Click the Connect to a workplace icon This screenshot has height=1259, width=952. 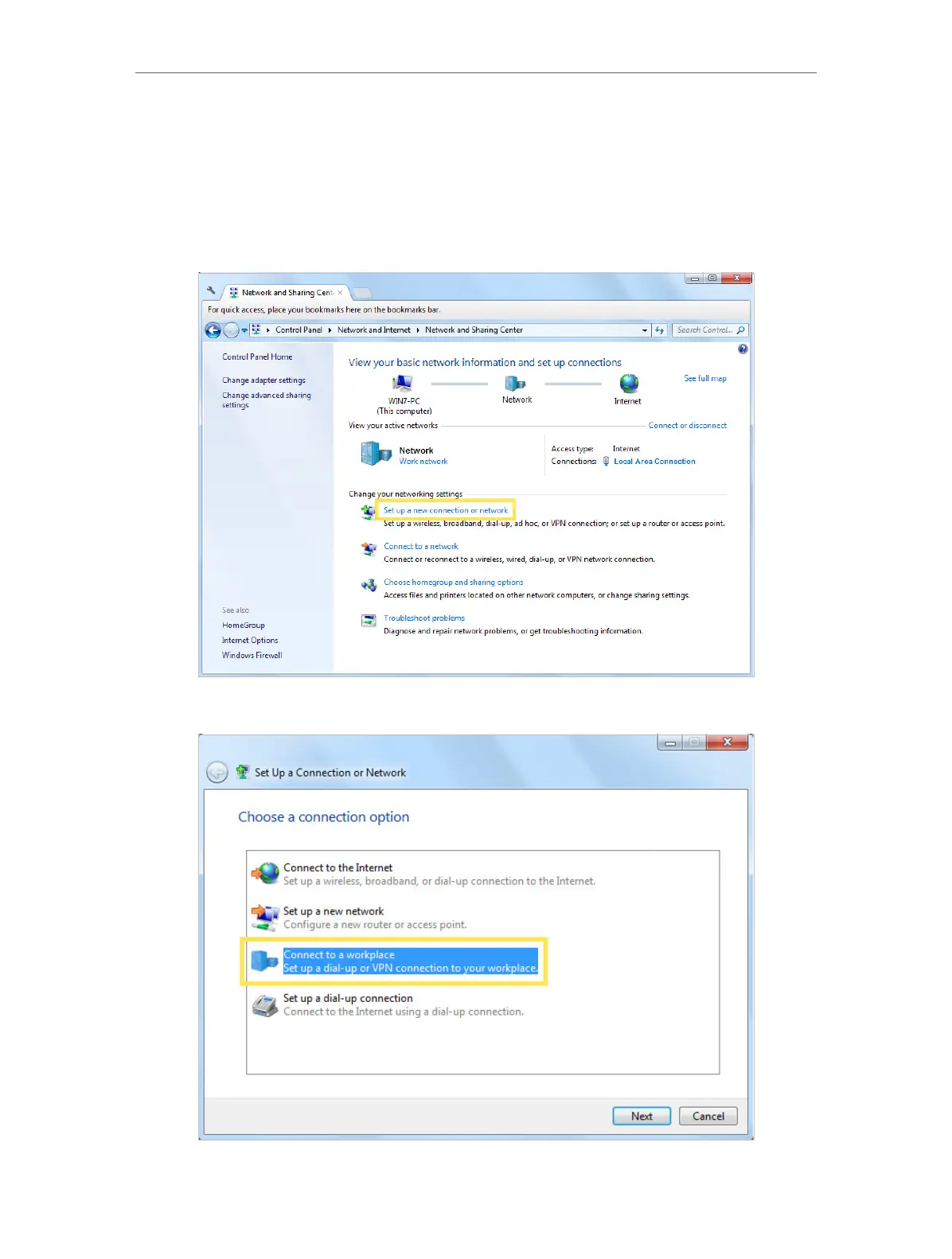264,961
